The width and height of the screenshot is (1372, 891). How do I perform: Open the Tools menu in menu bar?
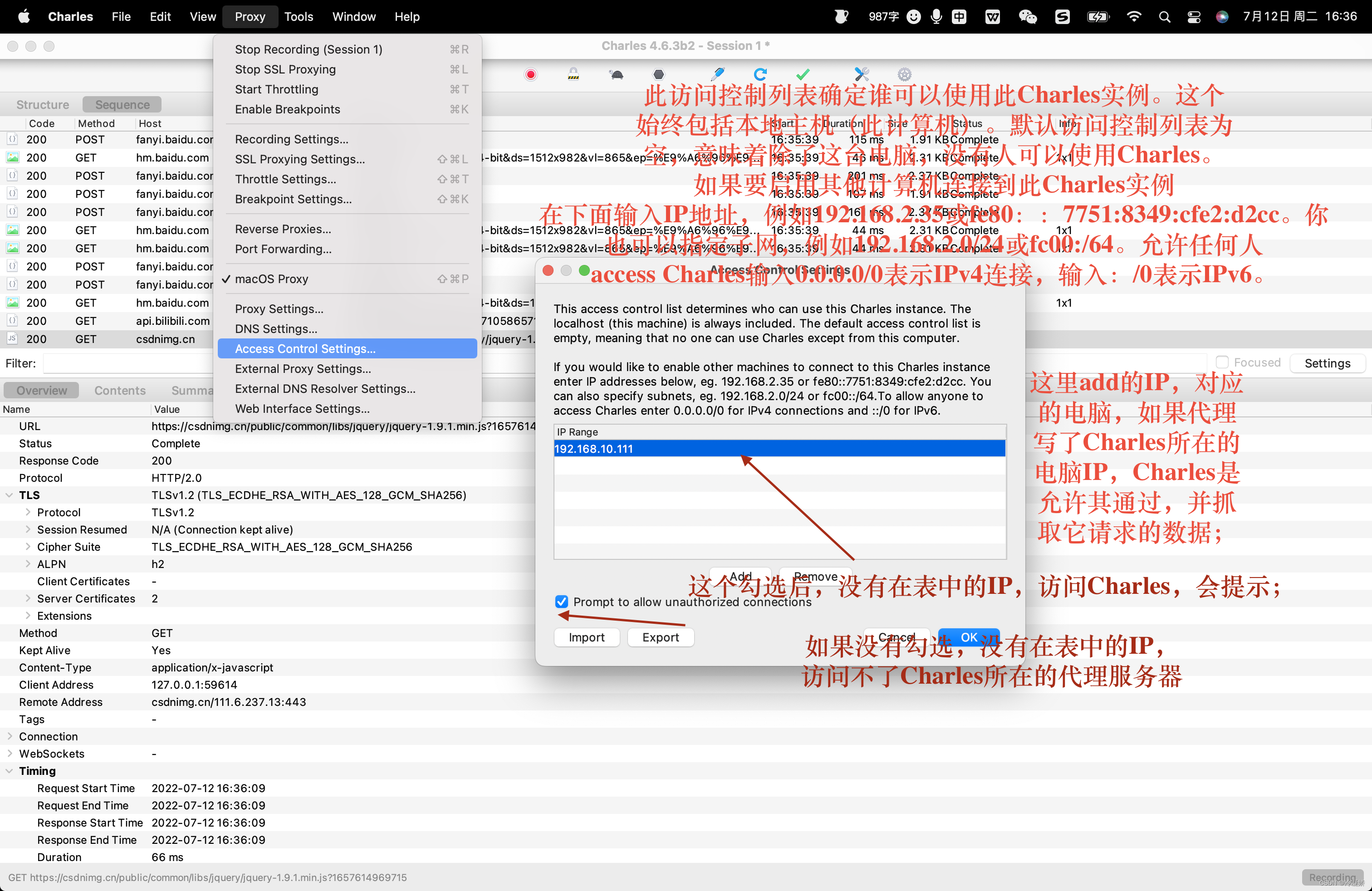[298, 17]
